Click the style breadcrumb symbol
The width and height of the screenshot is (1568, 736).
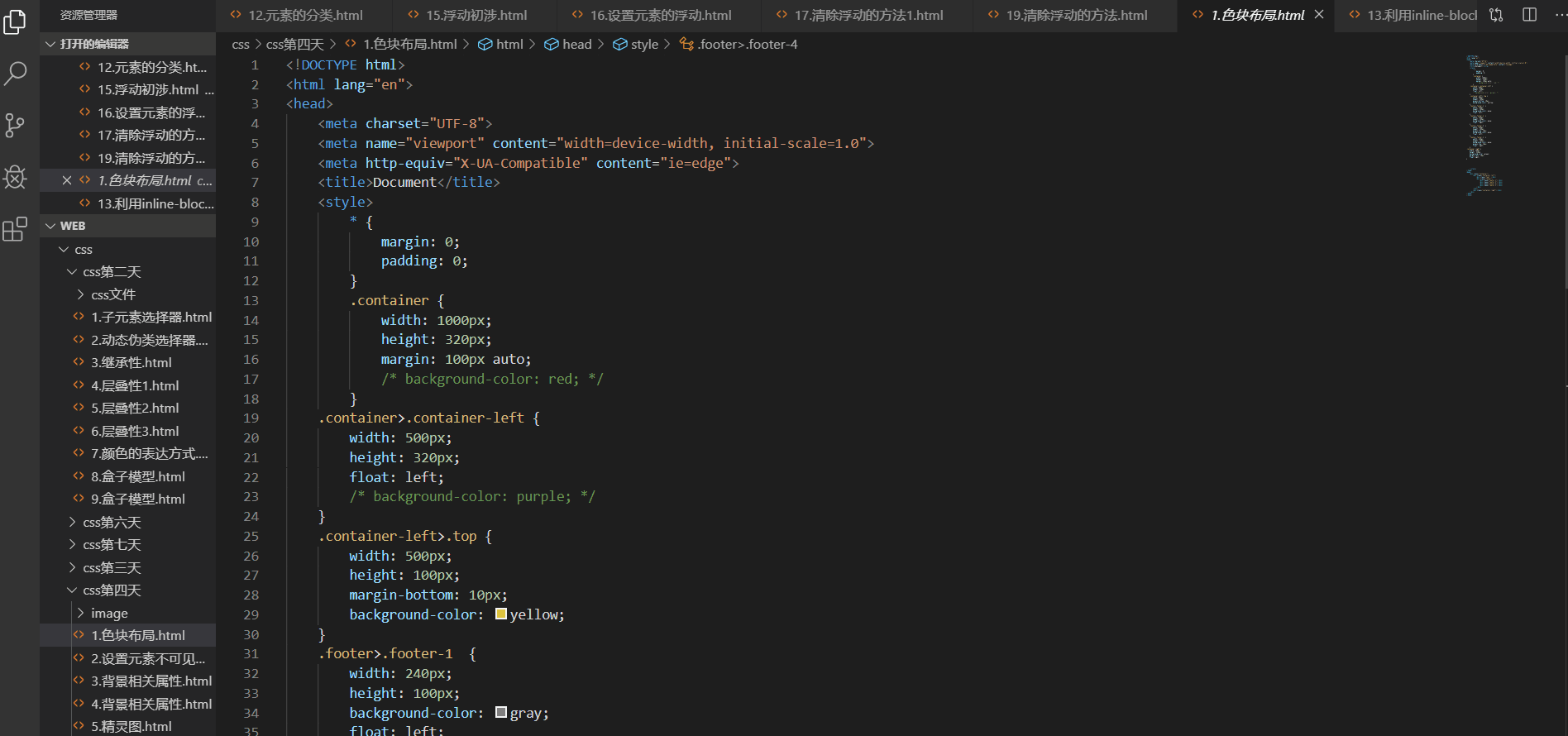coord(636,44)
